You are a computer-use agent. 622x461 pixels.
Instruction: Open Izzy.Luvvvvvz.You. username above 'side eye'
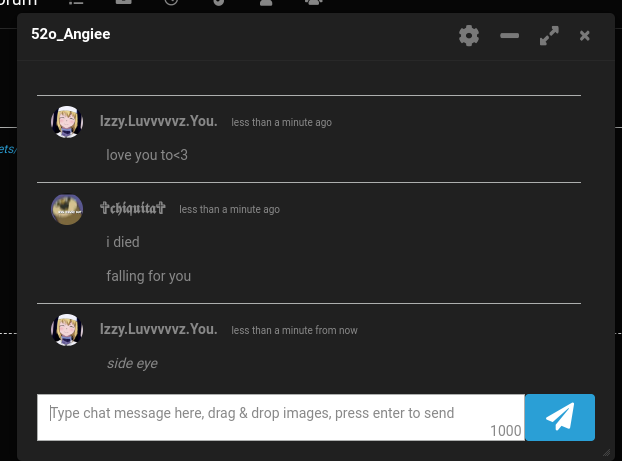pos(159,329)
